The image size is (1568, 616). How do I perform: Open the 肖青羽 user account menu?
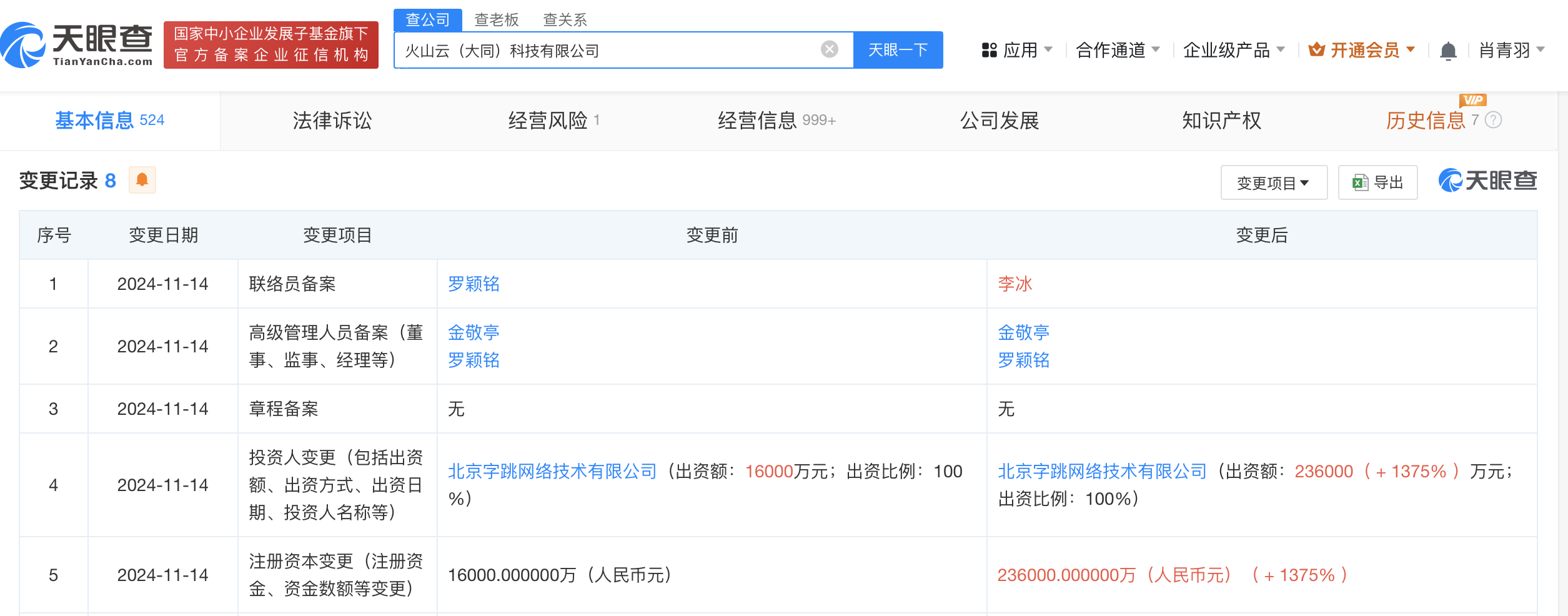[x=1511, y=50]
